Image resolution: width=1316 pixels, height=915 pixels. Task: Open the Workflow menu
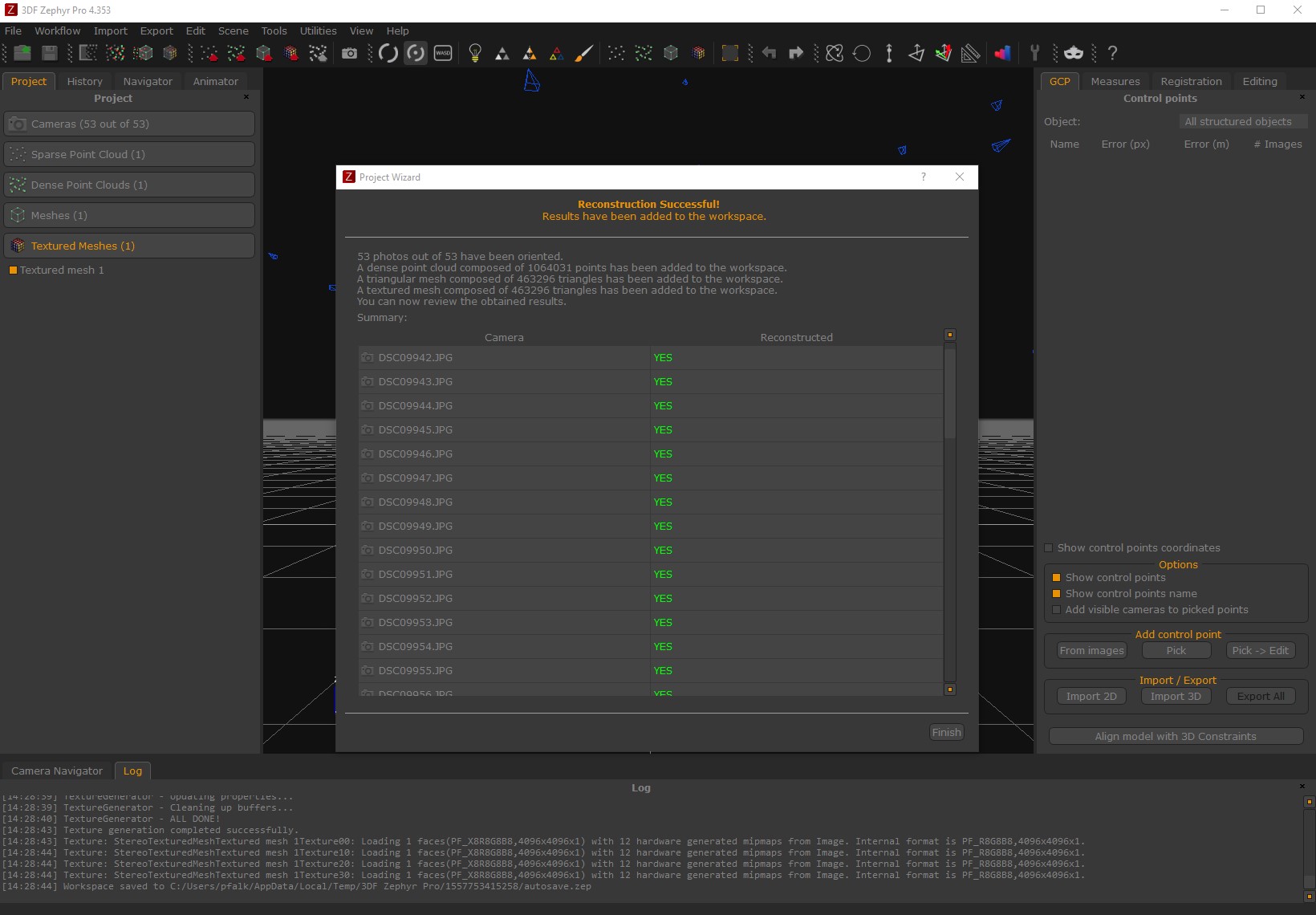click(x=57, y=31)
